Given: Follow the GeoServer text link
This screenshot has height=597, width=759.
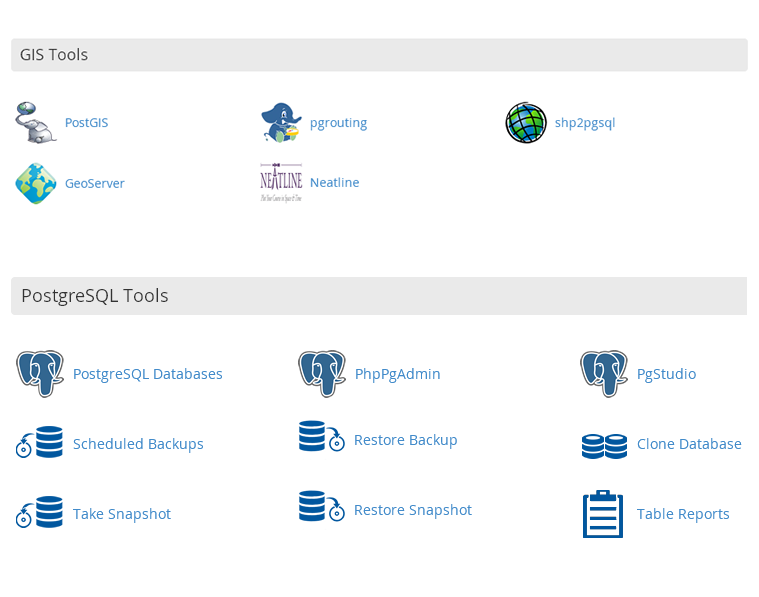Looking at the screenshot, I should tap(95, 183).
